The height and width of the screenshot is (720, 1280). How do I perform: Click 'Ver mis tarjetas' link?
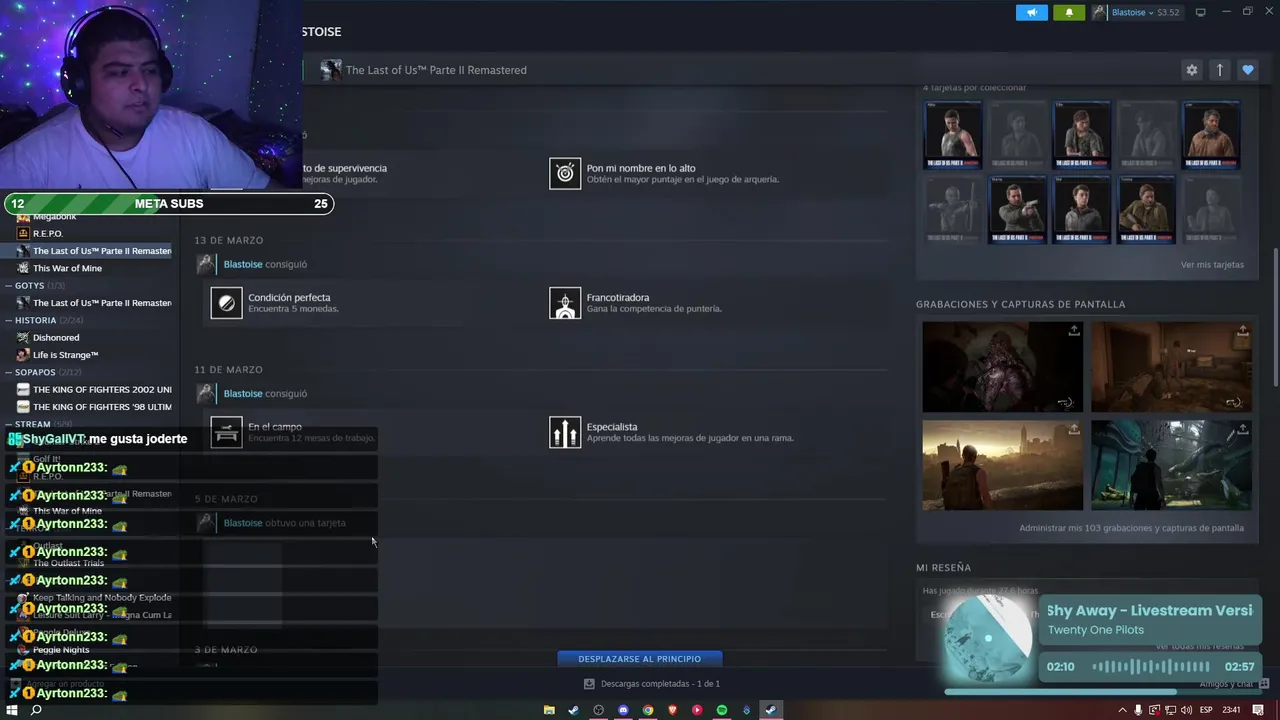(1212, 265)
